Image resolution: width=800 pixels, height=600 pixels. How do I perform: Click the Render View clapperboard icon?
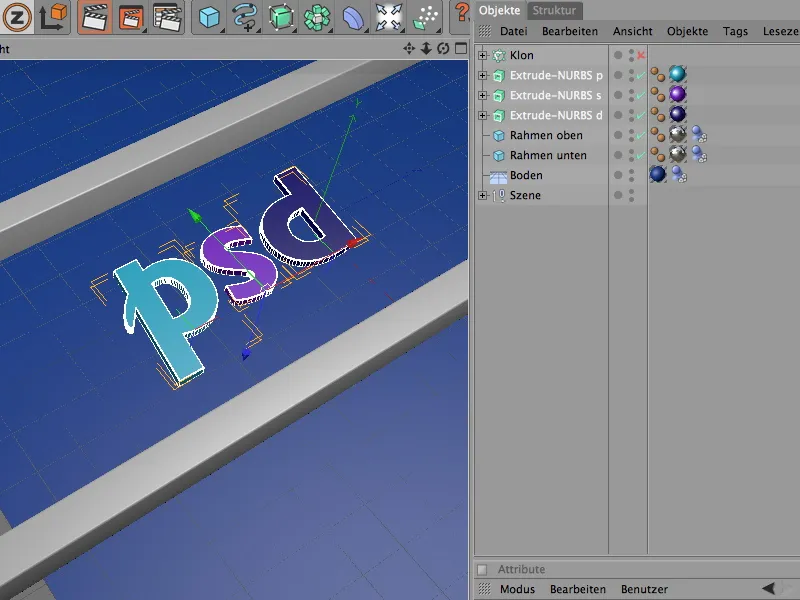point(94,16)
